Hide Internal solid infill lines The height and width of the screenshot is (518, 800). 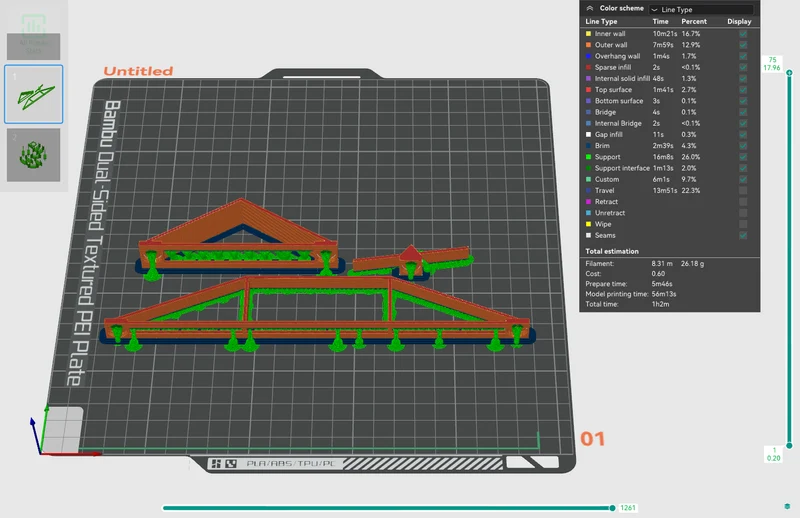(743, 79)
